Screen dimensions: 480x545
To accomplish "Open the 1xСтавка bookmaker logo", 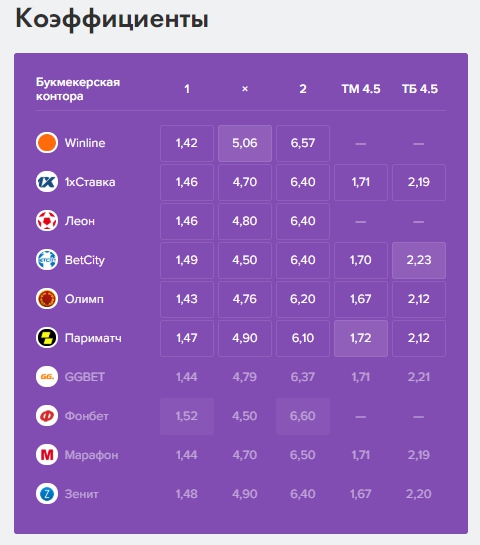I will 47,182.
